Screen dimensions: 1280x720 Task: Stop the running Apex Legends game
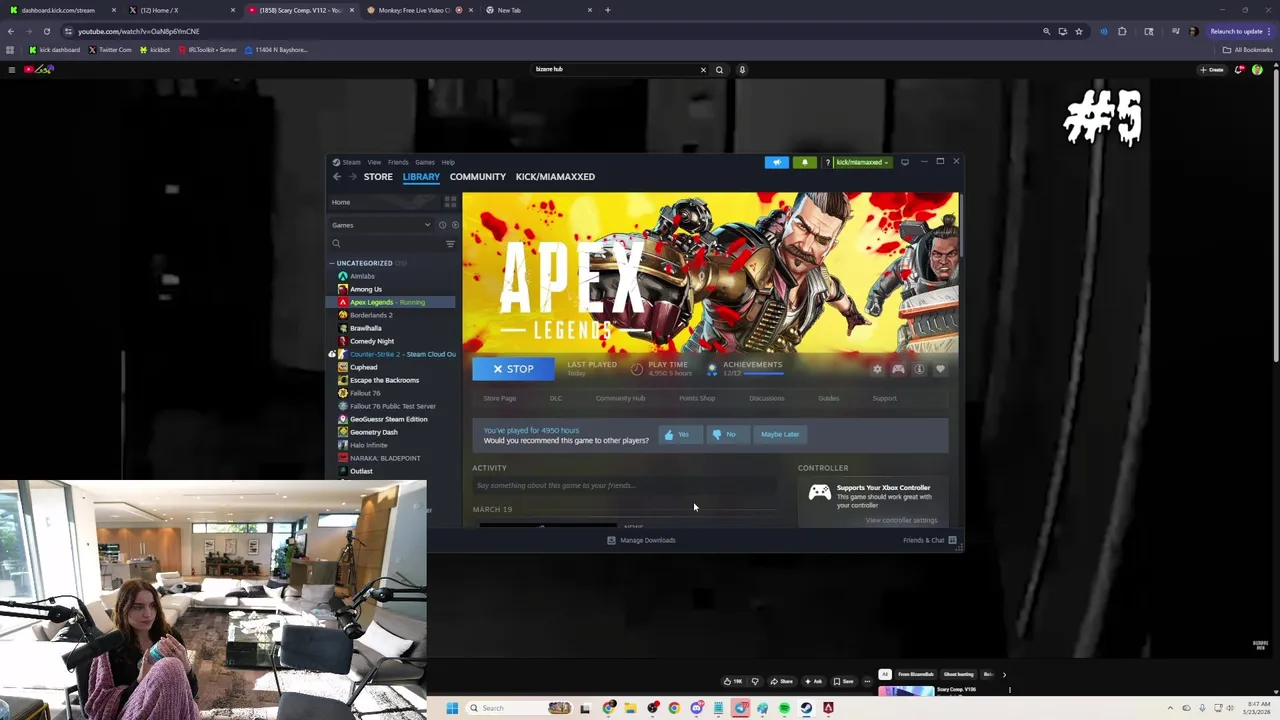tap(513, 369)
